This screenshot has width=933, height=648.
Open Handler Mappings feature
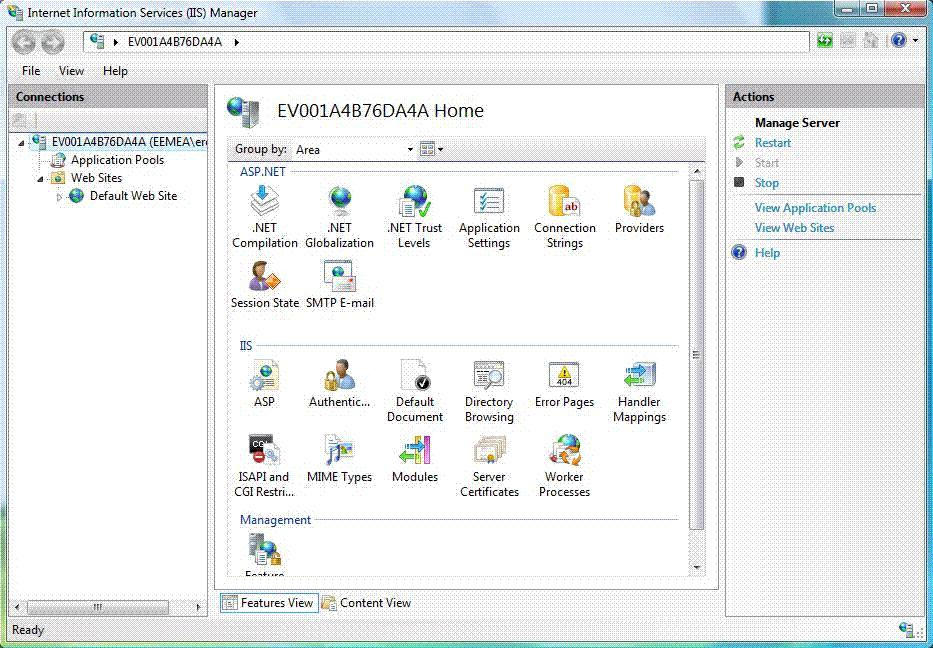point(640,391)
